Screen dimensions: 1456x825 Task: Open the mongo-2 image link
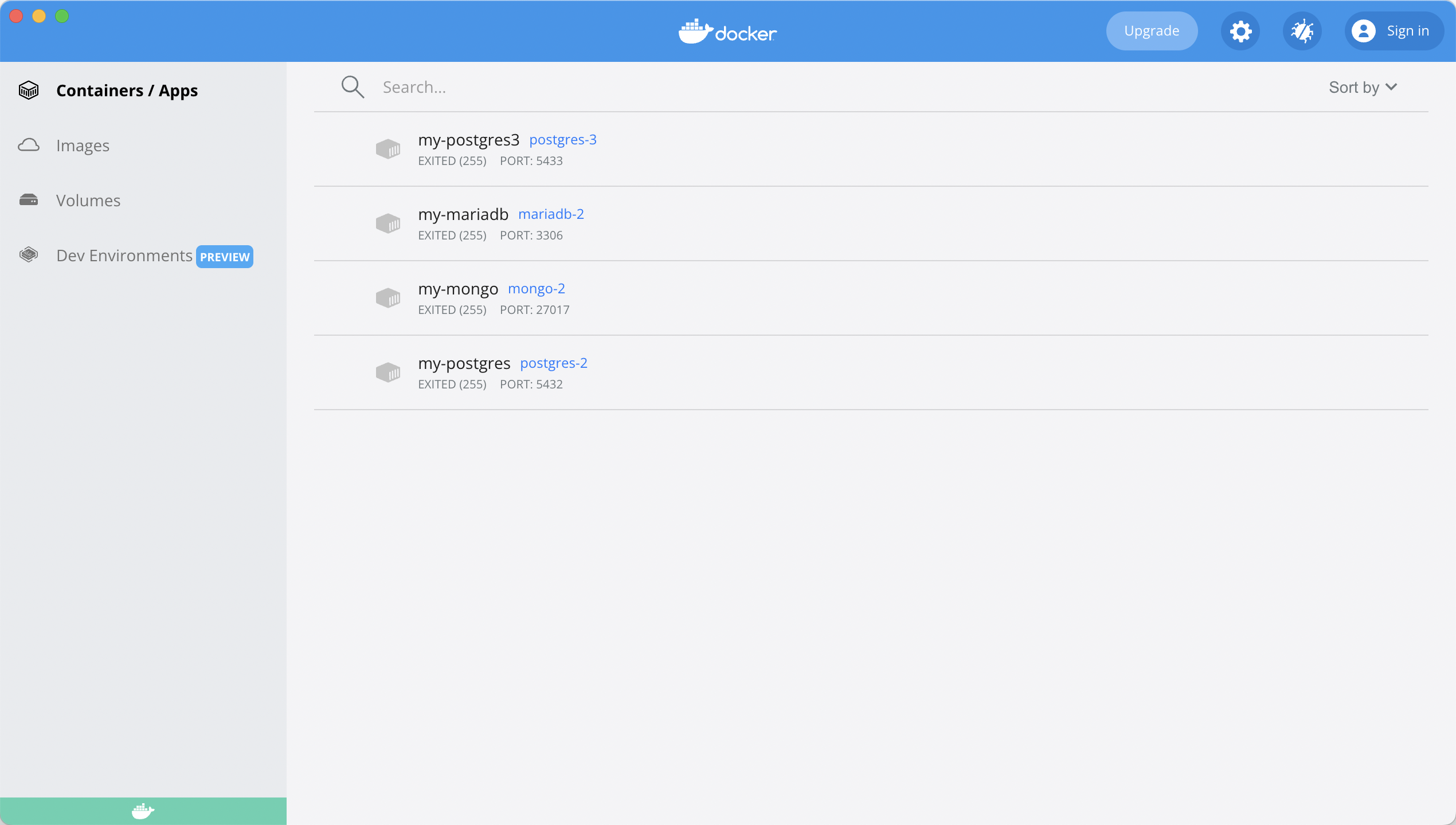pyautogui.click(x=536, y=289)
